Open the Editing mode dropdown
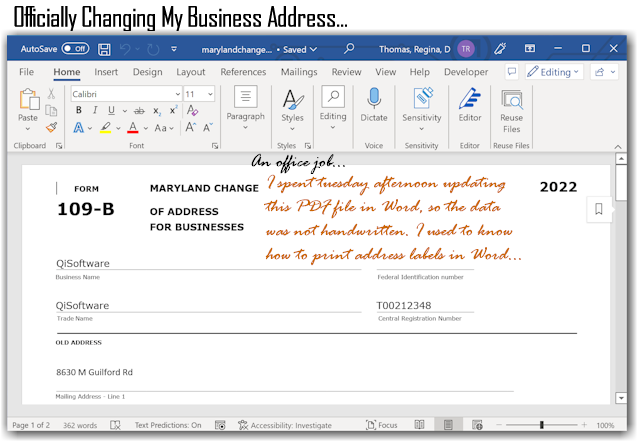This screenshot has height=443, width=639. point(554,72)
